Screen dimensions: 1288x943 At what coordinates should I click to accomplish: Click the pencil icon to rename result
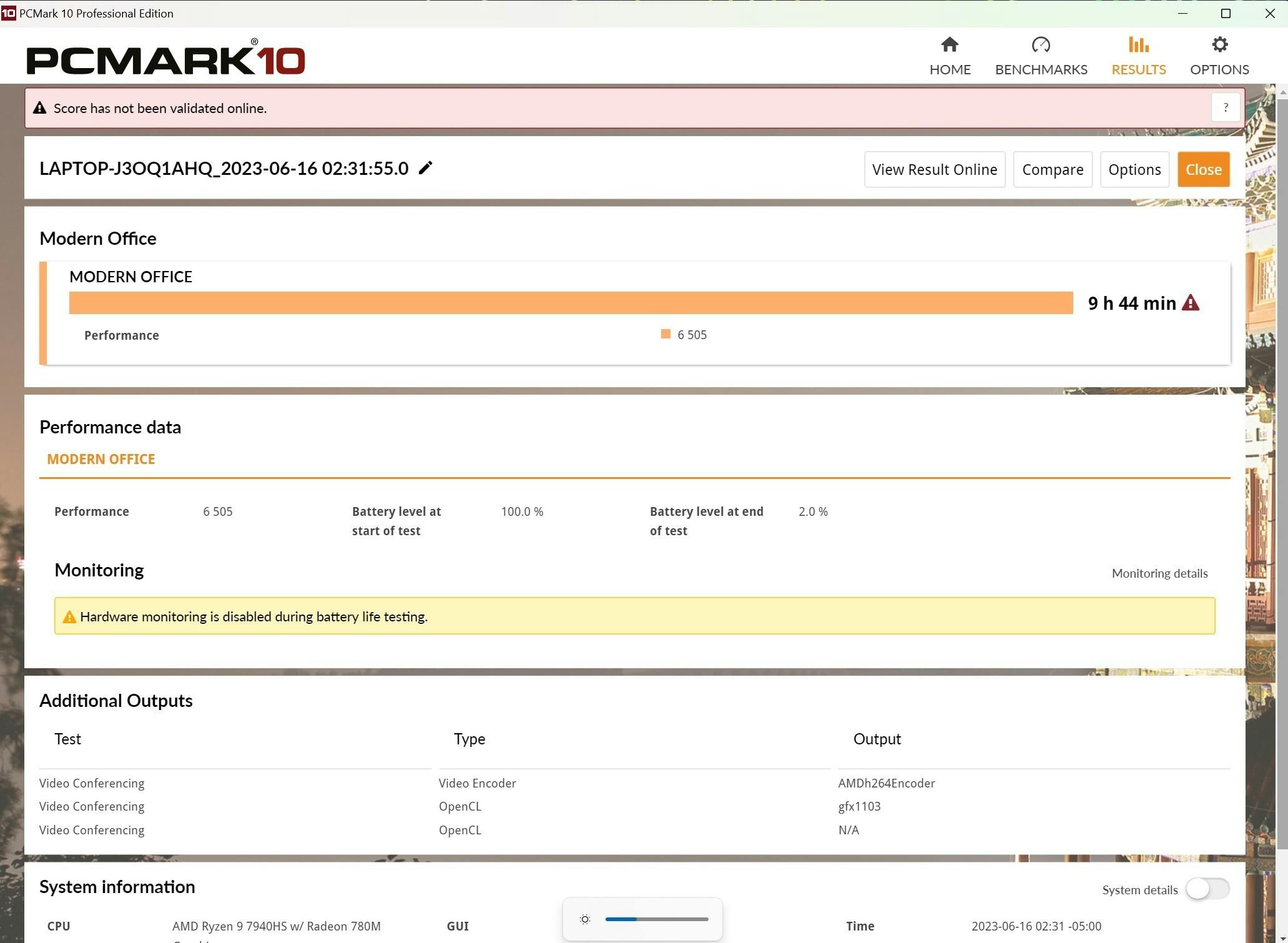pyautogui.click(x=425, y=168)
